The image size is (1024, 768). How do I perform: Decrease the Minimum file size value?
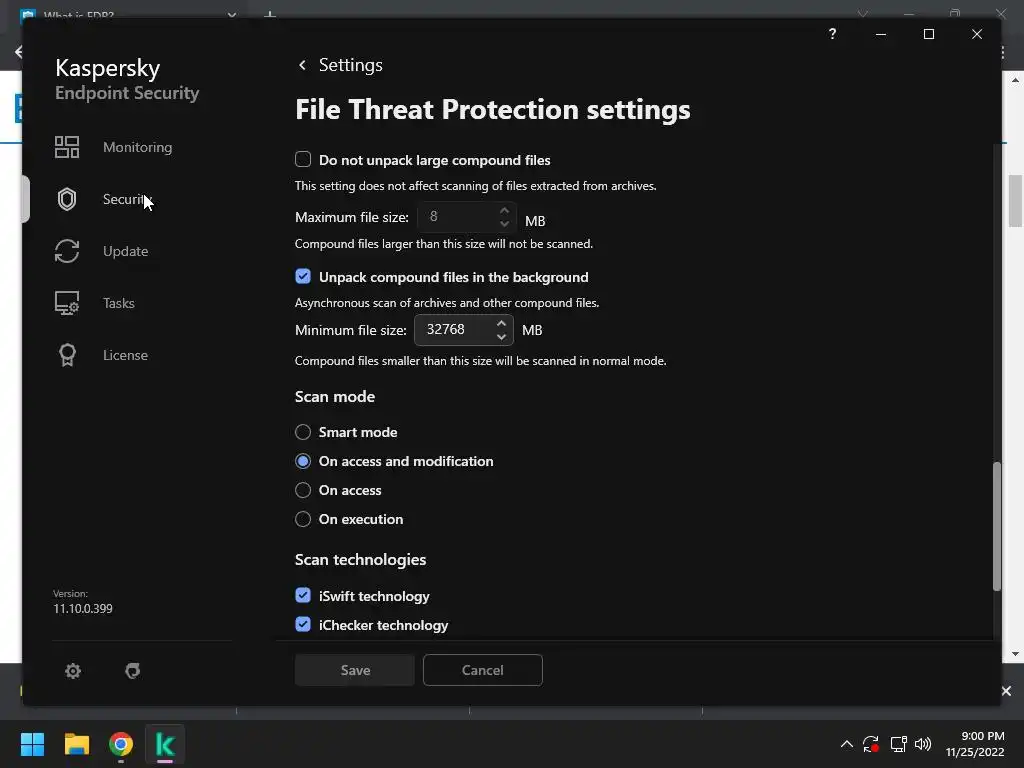(502, 337)
